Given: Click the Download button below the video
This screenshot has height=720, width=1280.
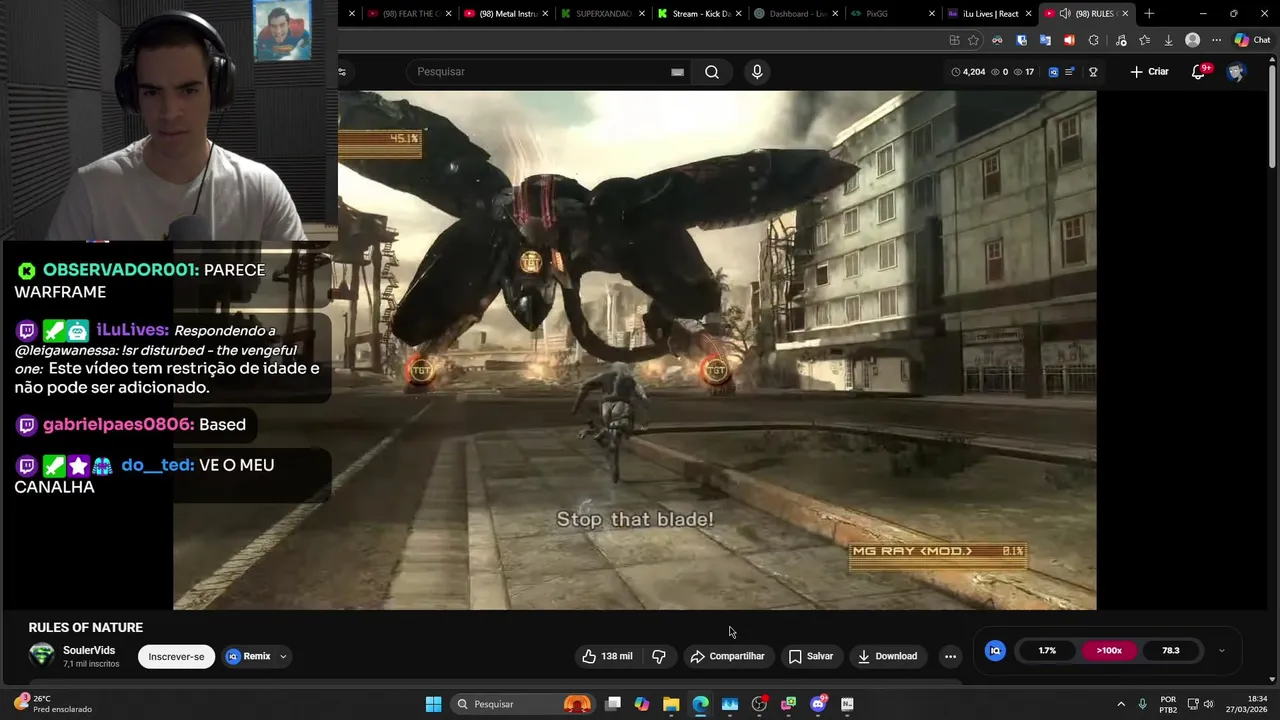Looking at the screenshot, I should coord(887,656).
